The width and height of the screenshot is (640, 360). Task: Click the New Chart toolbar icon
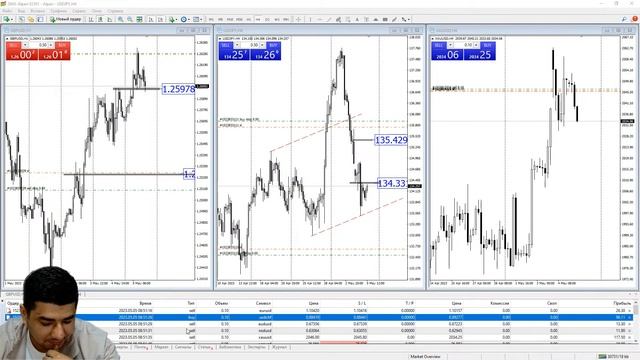point(6,19)
